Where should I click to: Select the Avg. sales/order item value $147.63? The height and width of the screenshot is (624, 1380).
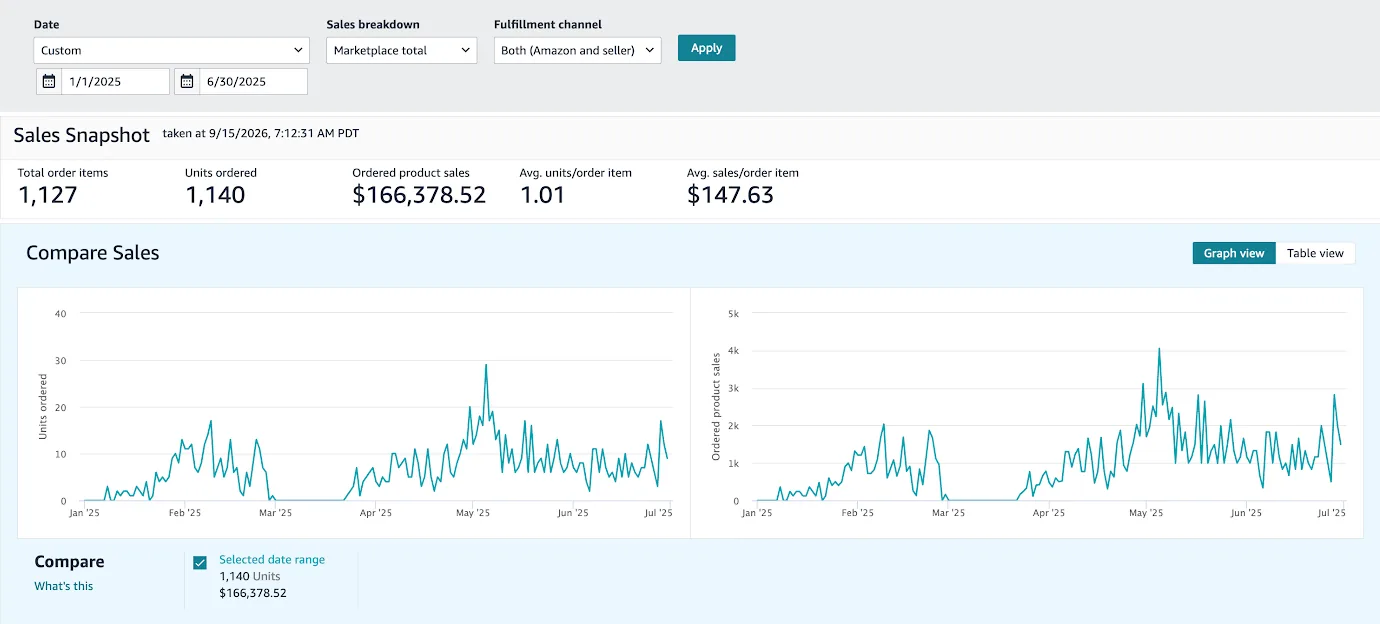click(x=730, y=195)
